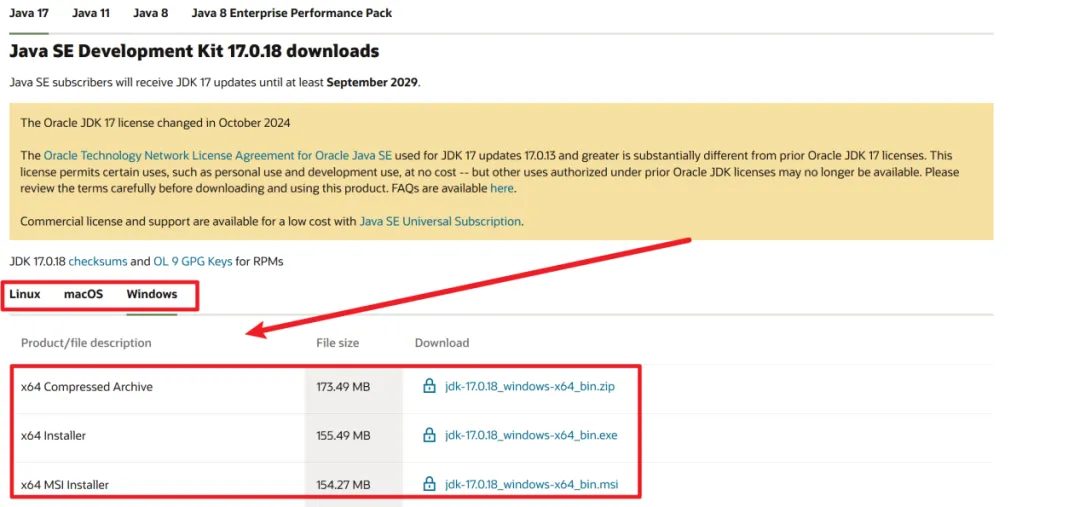Switch to the Java 17 tab
The width and height of the screenshot is (1080, 507).
29,12
